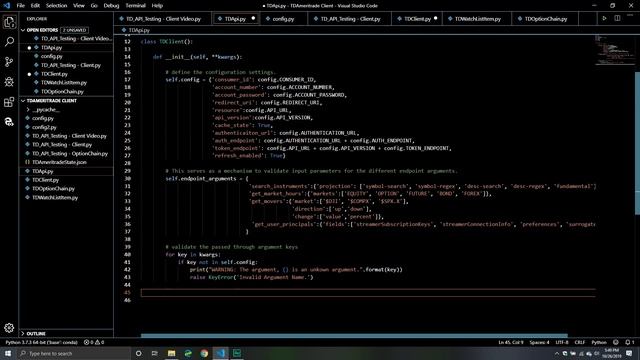
Task: Run Python file with play button
Action: tap(604, 18)
